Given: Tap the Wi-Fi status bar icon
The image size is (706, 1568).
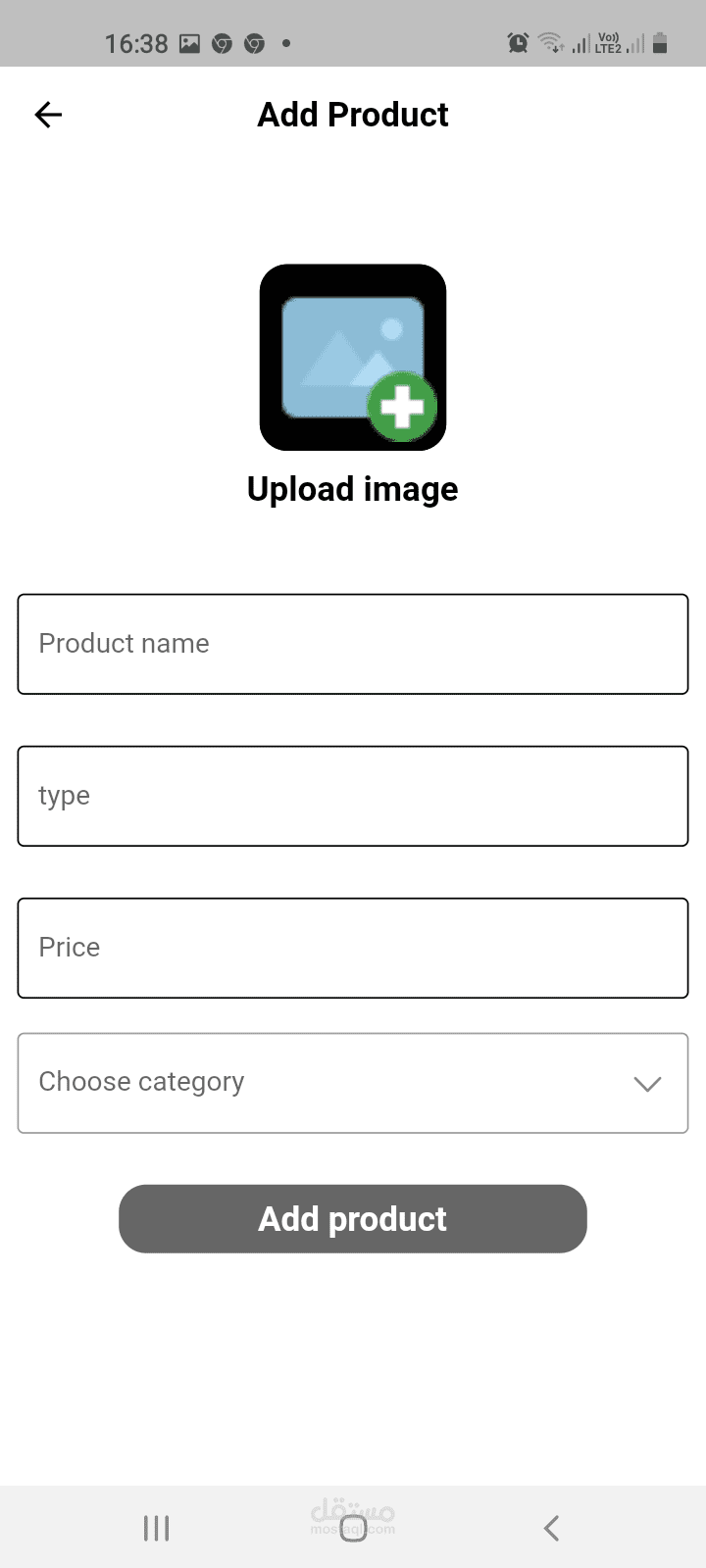Looking at the screenshot, I should click(x=551, y=43).
